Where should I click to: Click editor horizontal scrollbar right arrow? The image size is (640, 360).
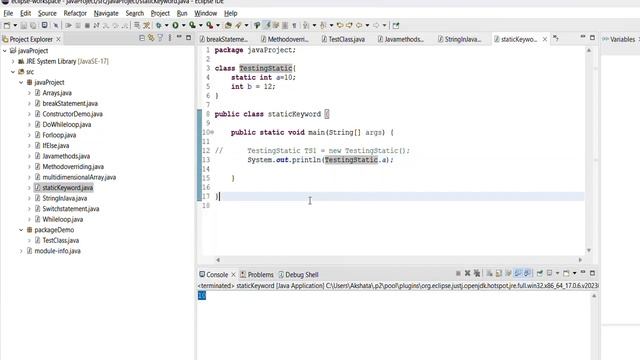coord(580,260)
